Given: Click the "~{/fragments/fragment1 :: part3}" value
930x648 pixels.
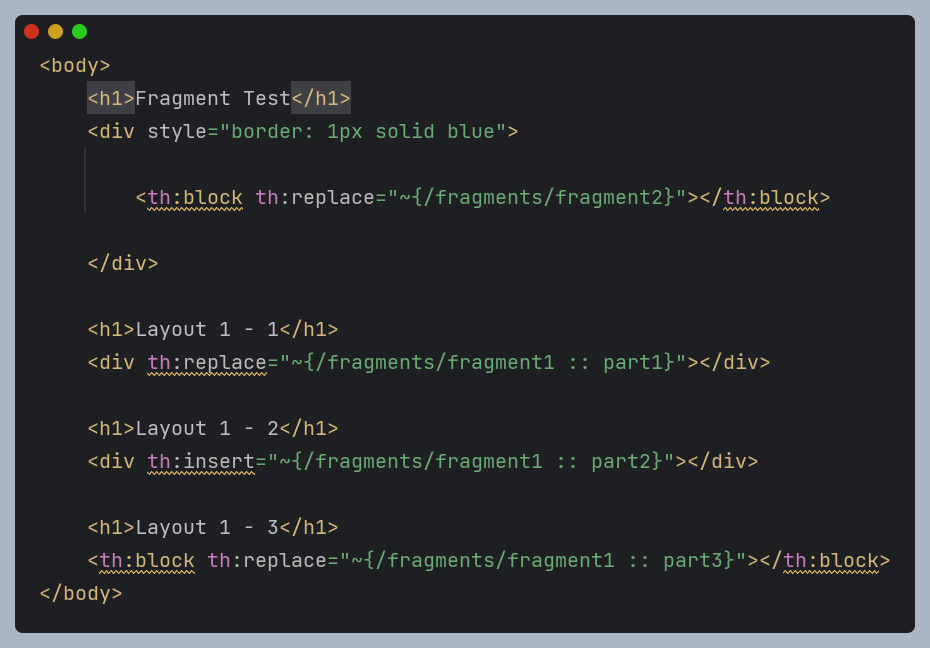Looking at the screenshot, I should [543, 560].
